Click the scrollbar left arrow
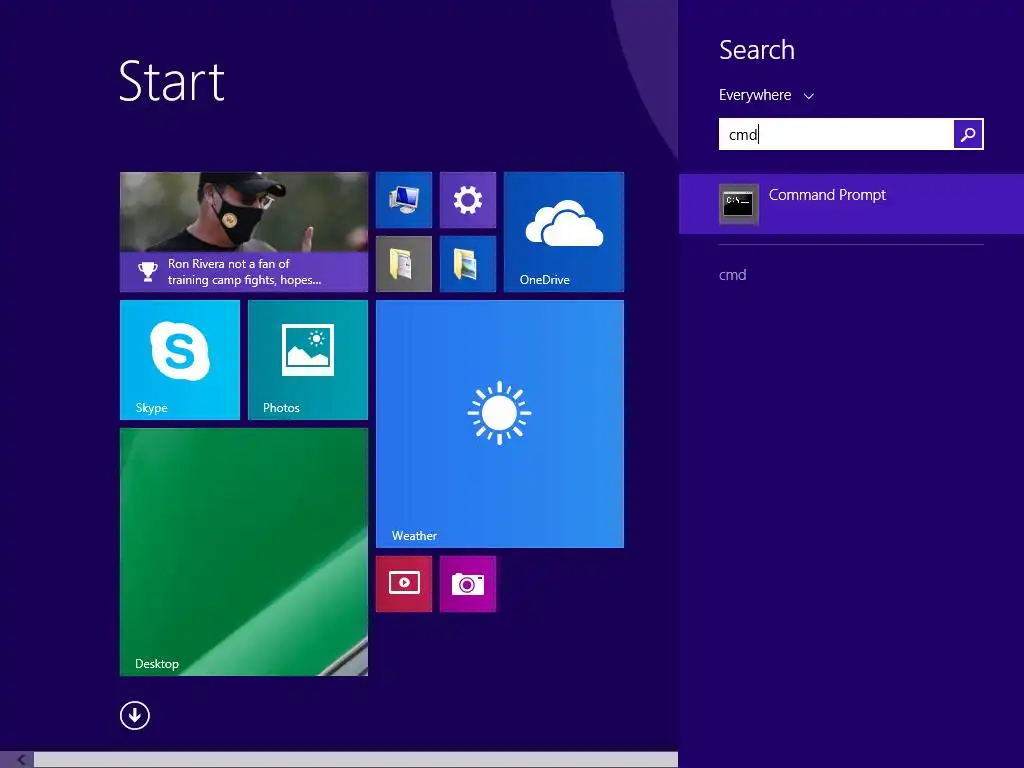Viewport: 1024px width, 768px height. click(20, 760)
